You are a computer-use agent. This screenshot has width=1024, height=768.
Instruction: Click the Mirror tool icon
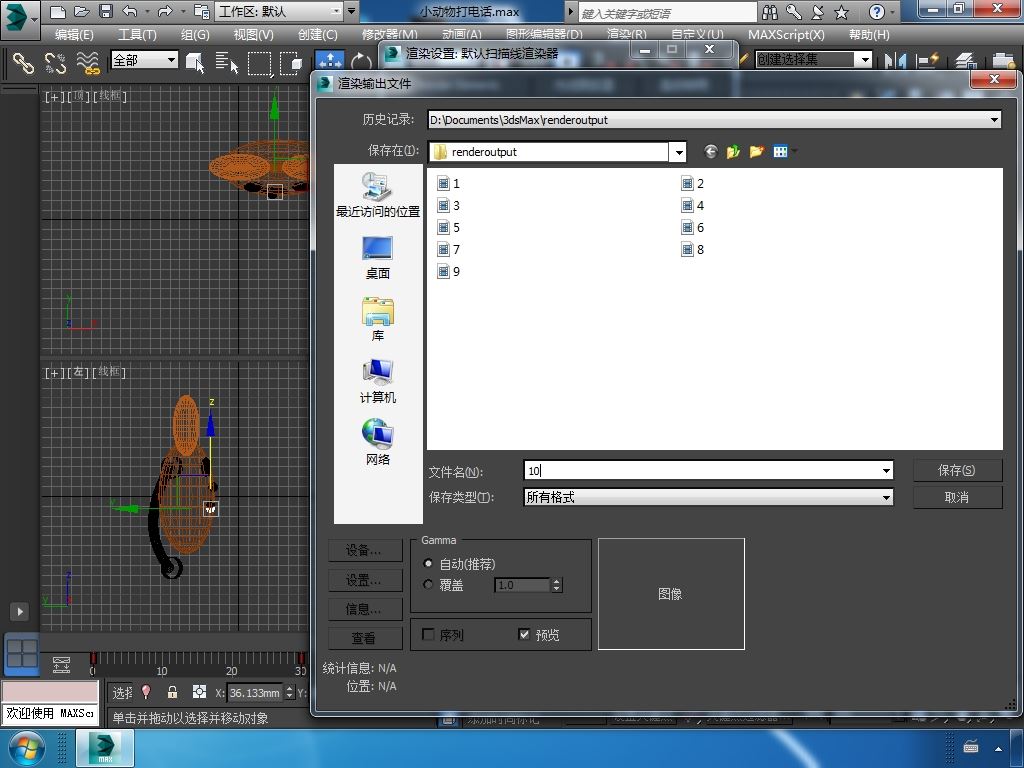(x=895, y=61)
